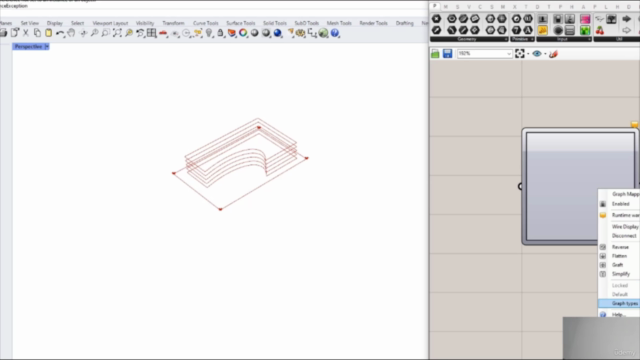The image size is (640, 360).
Task: Click the Paste clipboard icon
Action: tap(48, 33)
